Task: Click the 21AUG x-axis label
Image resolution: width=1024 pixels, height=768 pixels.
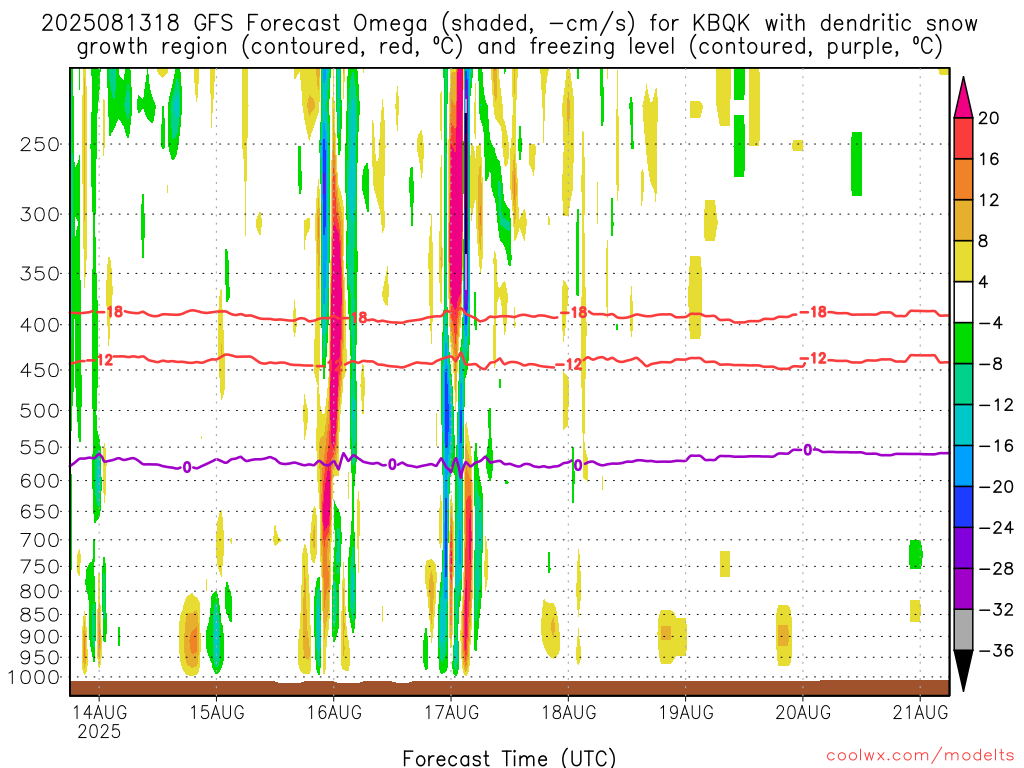Action: click(x=920, y=712)
